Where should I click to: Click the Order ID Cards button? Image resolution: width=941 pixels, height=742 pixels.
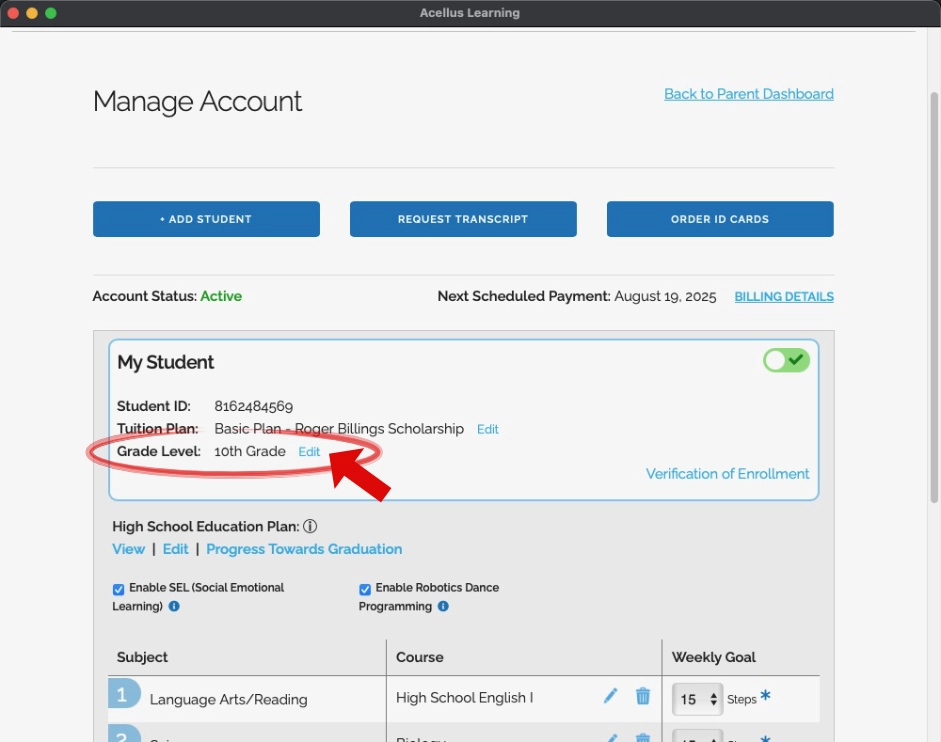tap(720, 219)
